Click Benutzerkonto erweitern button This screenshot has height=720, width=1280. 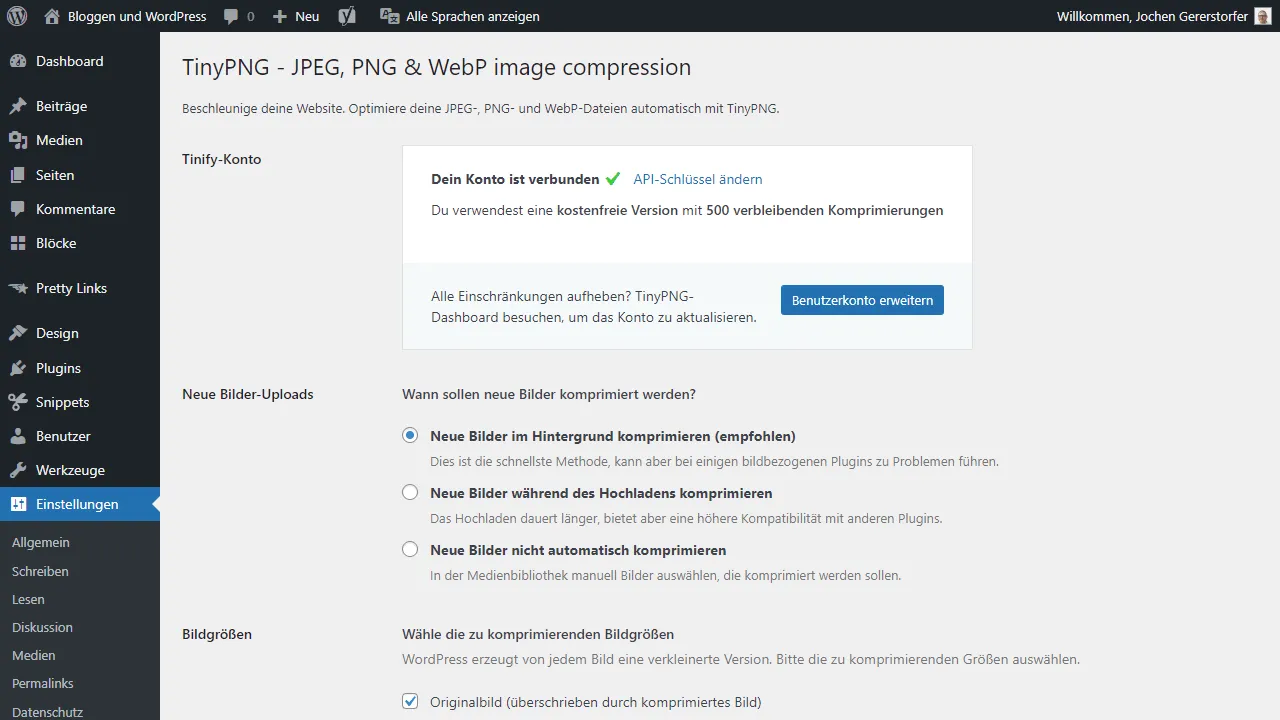point(862,300)
